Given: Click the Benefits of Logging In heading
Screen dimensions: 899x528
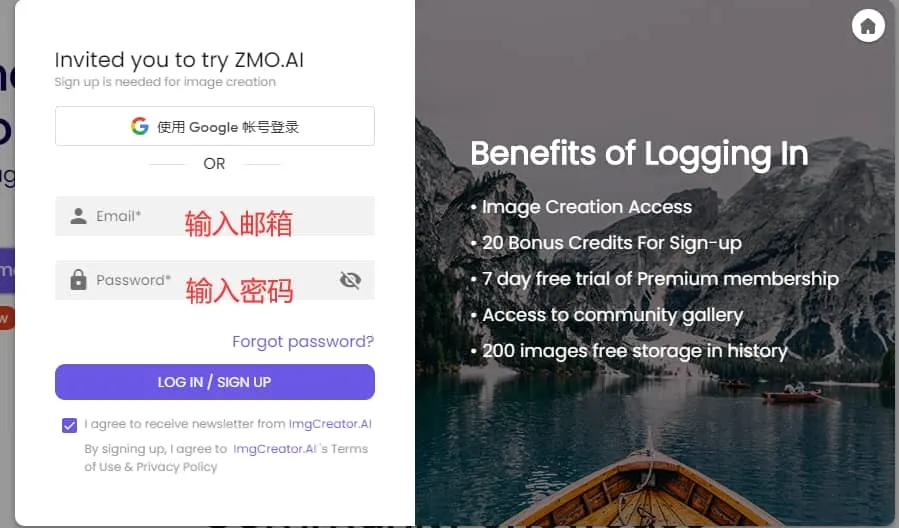Looking at the screenshot, I should click(x=639, y=154).
